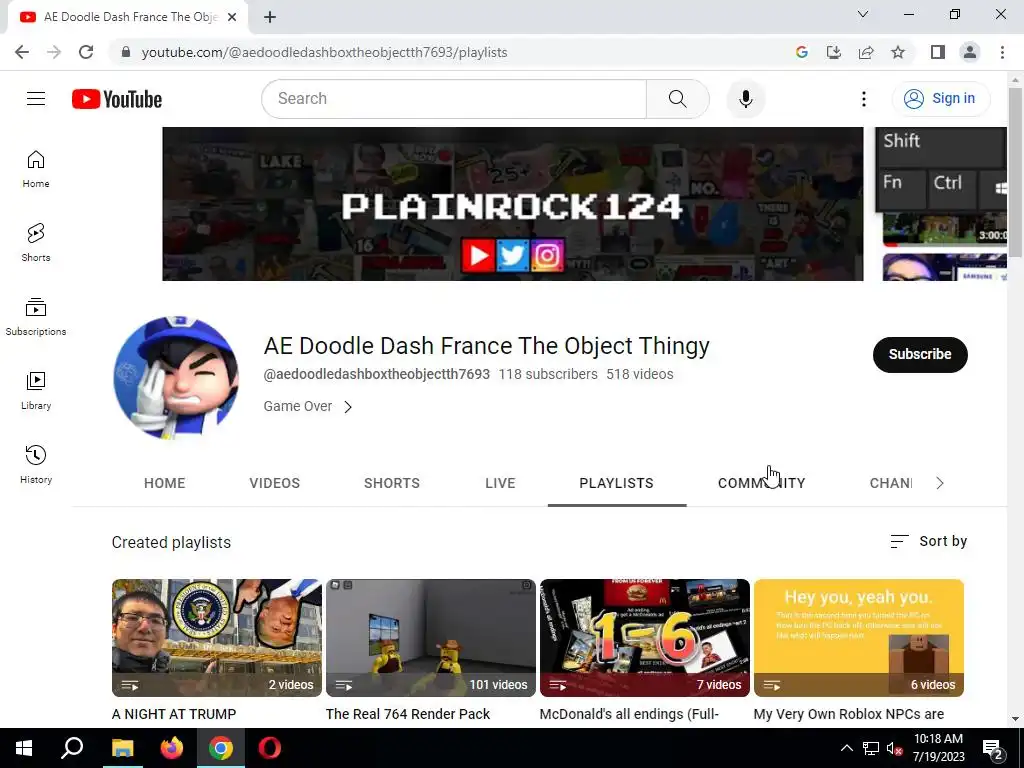Open the notification center icon
The image size is (1024, 768).
click(993, 748)
